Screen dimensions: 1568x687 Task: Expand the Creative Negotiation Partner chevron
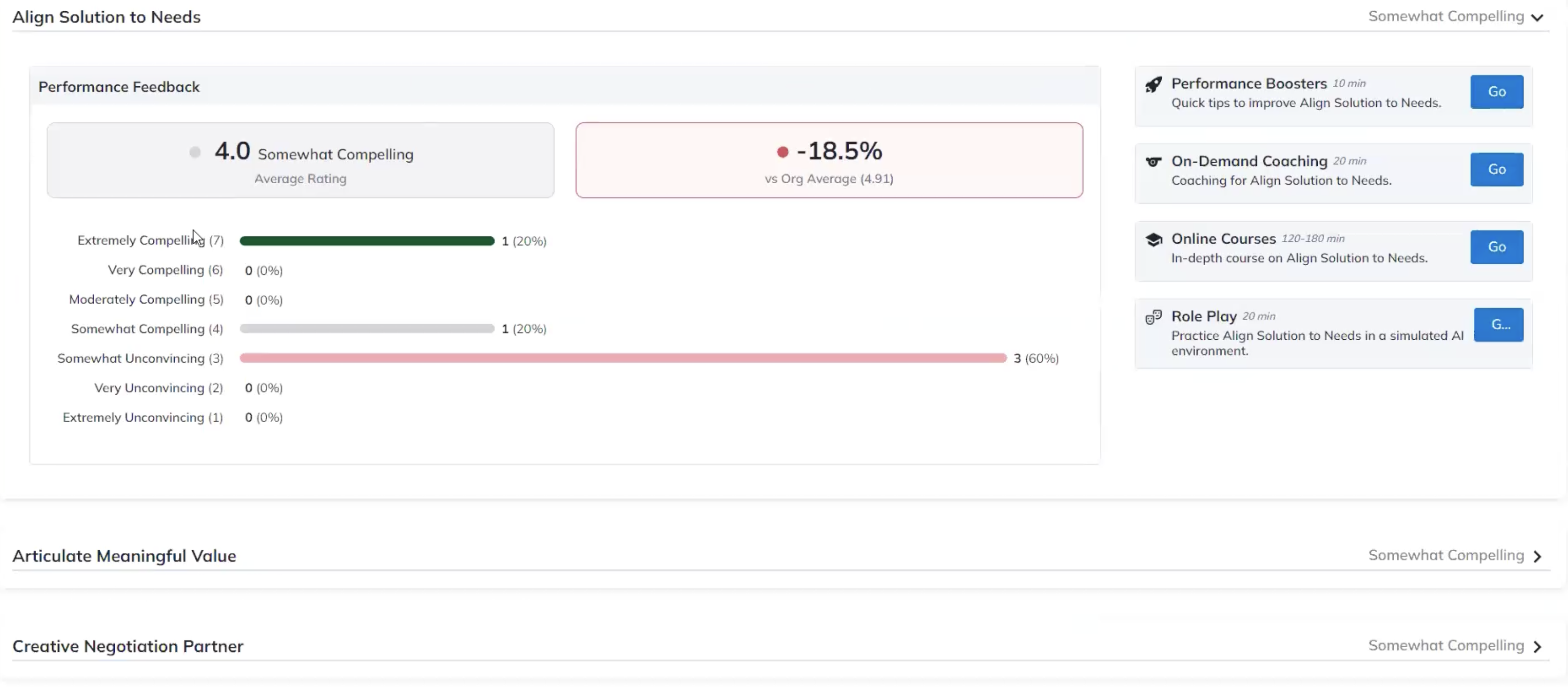pos(1537,646)
